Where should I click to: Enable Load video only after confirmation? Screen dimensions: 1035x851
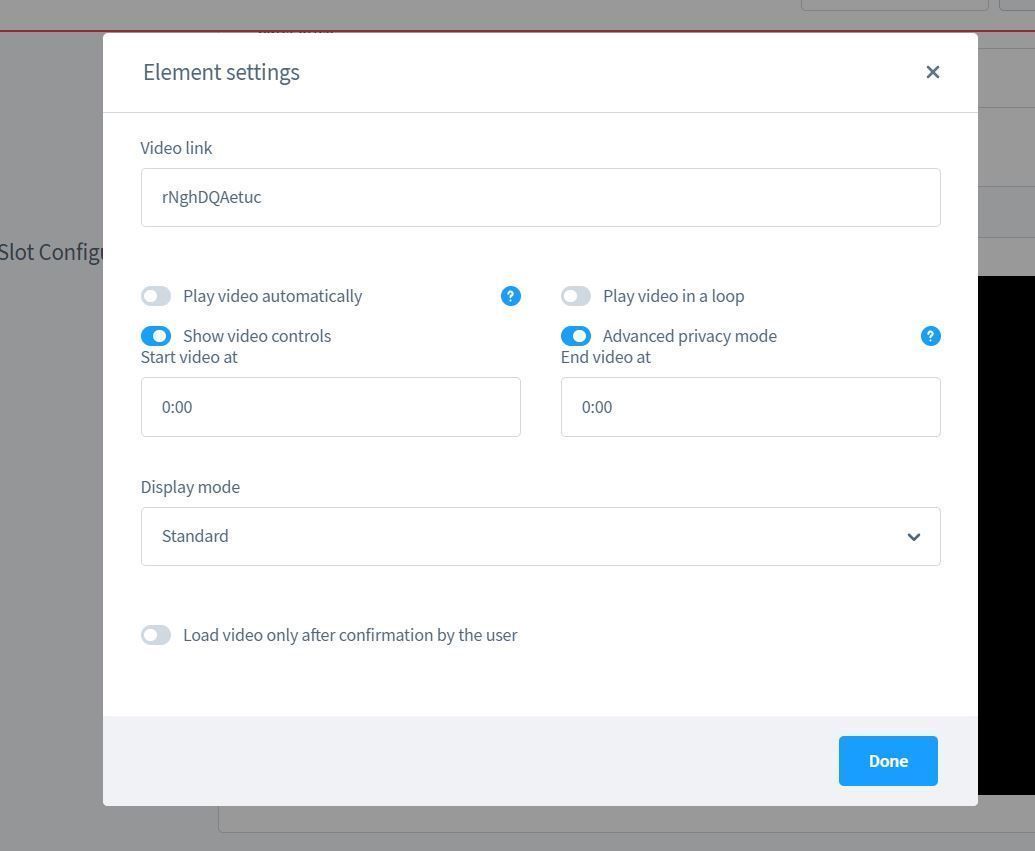(156, 635)
